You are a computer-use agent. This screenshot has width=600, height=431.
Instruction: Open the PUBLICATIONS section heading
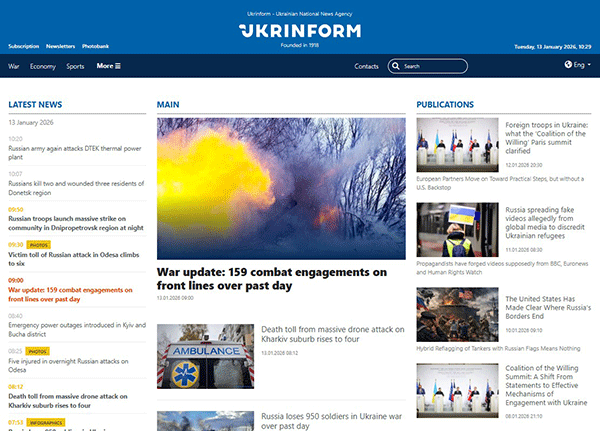point(445,104)
